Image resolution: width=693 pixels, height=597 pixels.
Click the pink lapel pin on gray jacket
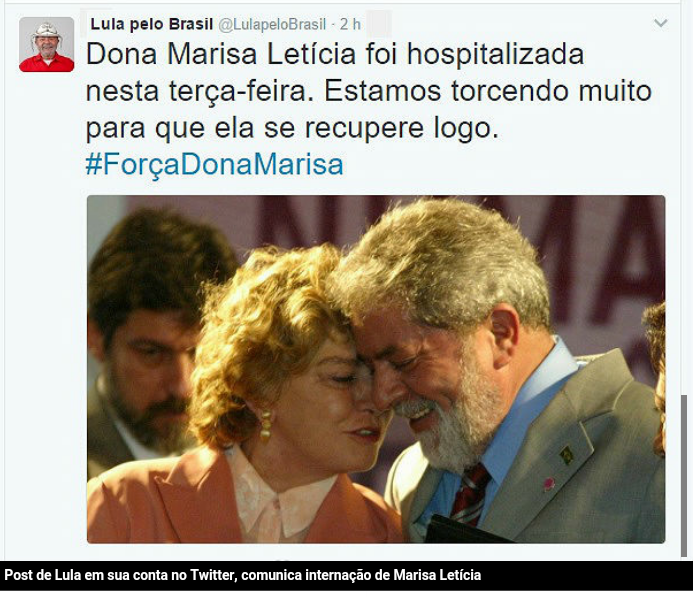tap(548, 484)
